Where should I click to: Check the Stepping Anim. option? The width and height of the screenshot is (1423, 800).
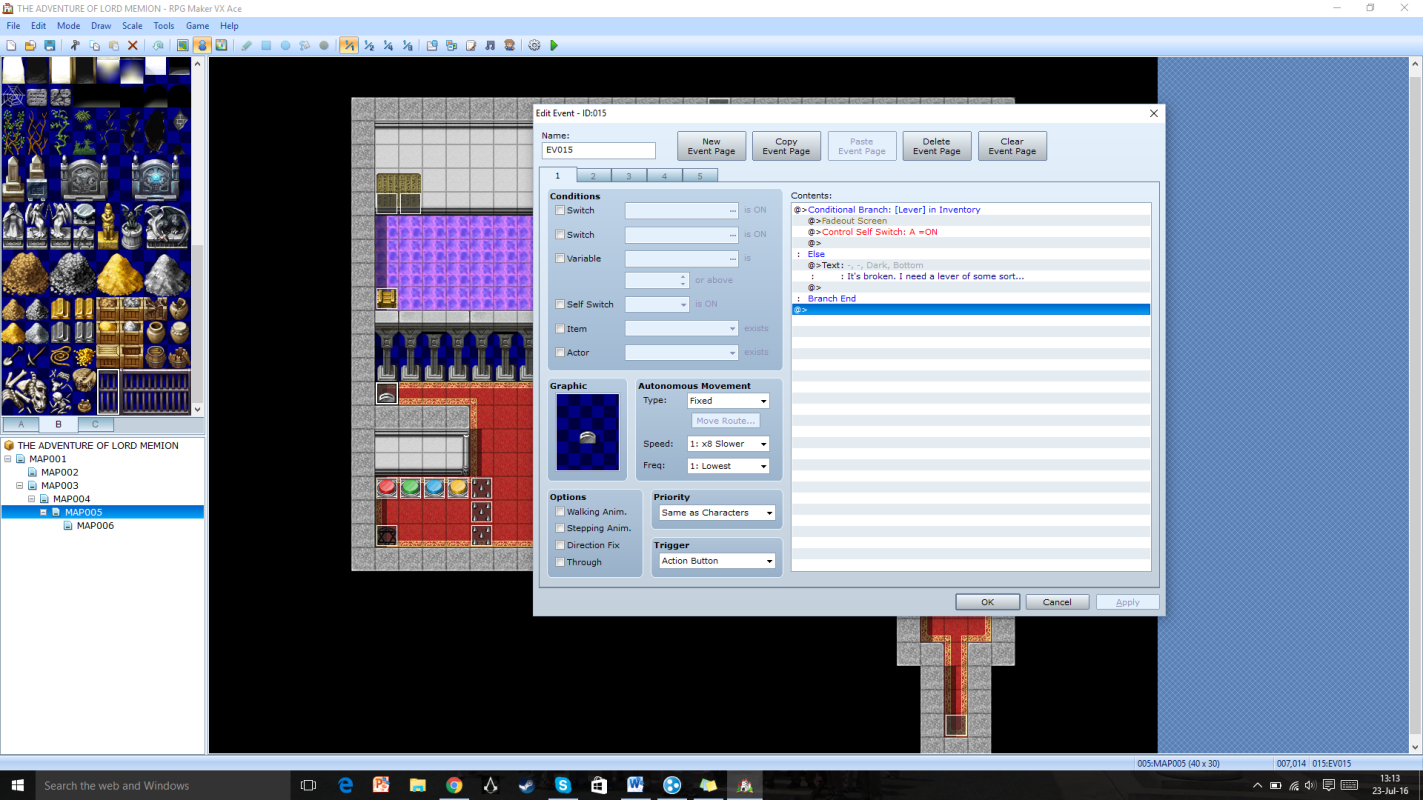click(560, 528)
